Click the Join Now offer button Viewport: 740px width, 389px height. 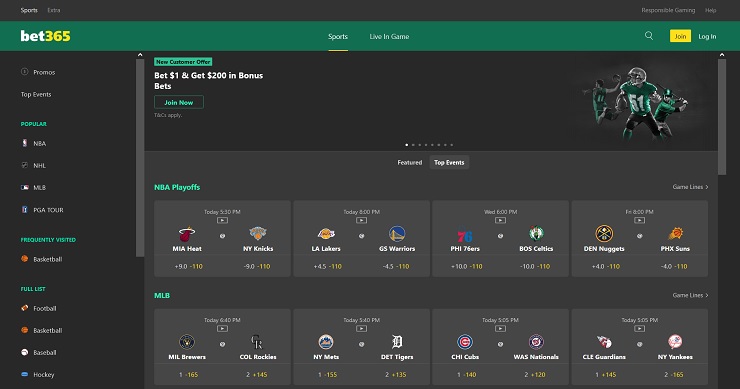click(179, 102)
